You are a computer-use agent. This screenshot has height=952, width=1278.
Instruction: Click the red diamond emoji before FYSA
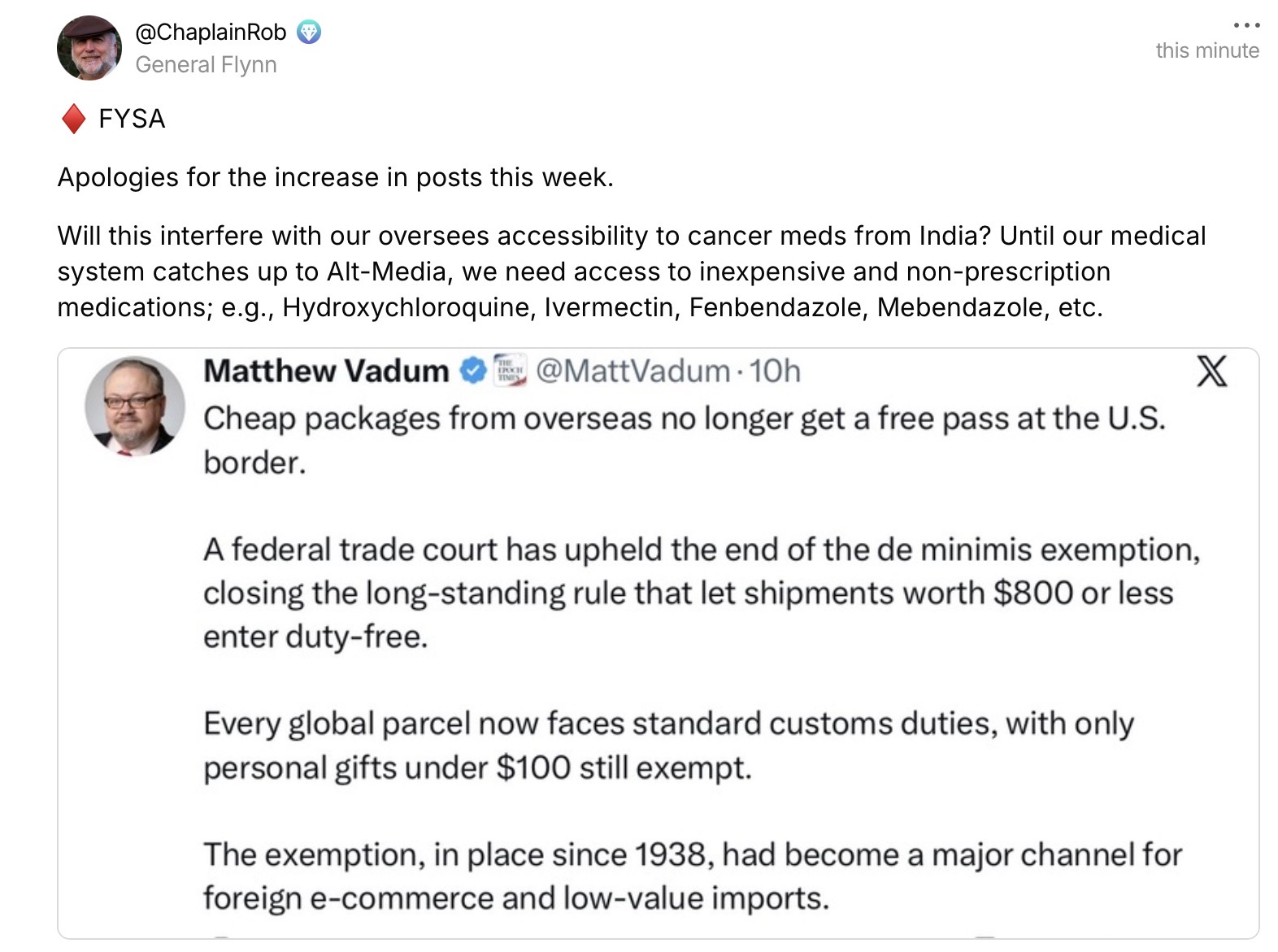[x=74, y=119]
